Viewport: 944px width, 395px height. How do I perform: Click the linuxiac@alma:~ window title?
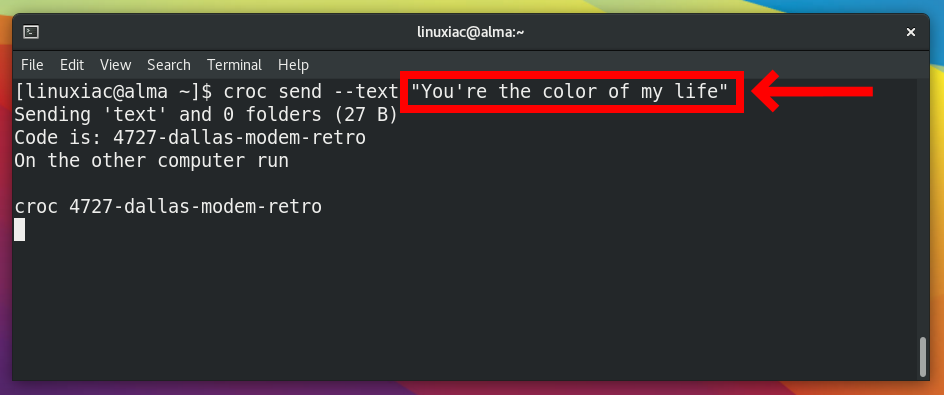[471, 32]
